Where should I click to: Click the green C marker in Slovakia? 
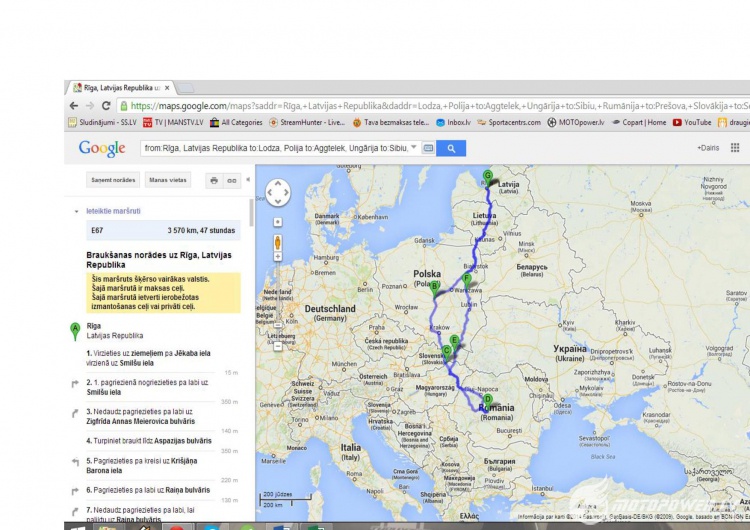tap(446, 353)
